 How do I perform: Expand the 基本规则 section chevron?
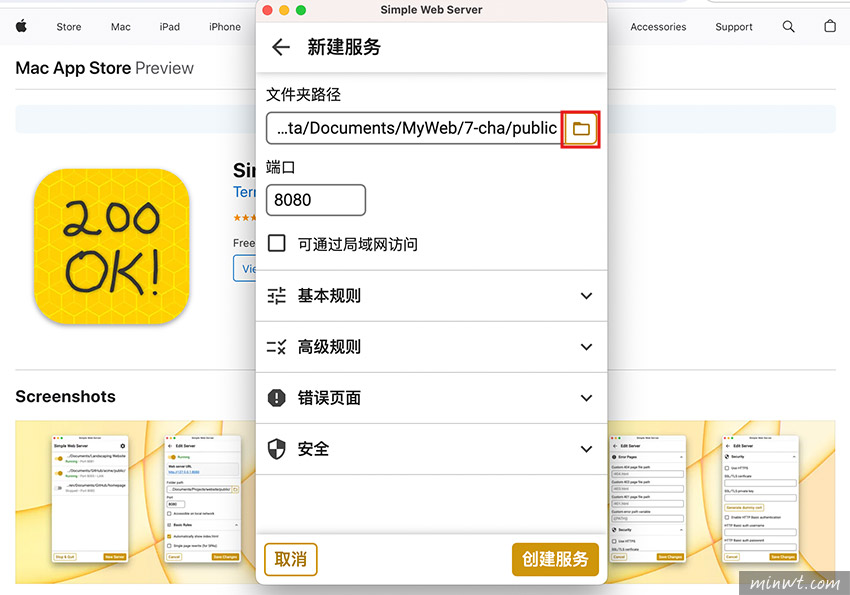[x=586, y=296]
